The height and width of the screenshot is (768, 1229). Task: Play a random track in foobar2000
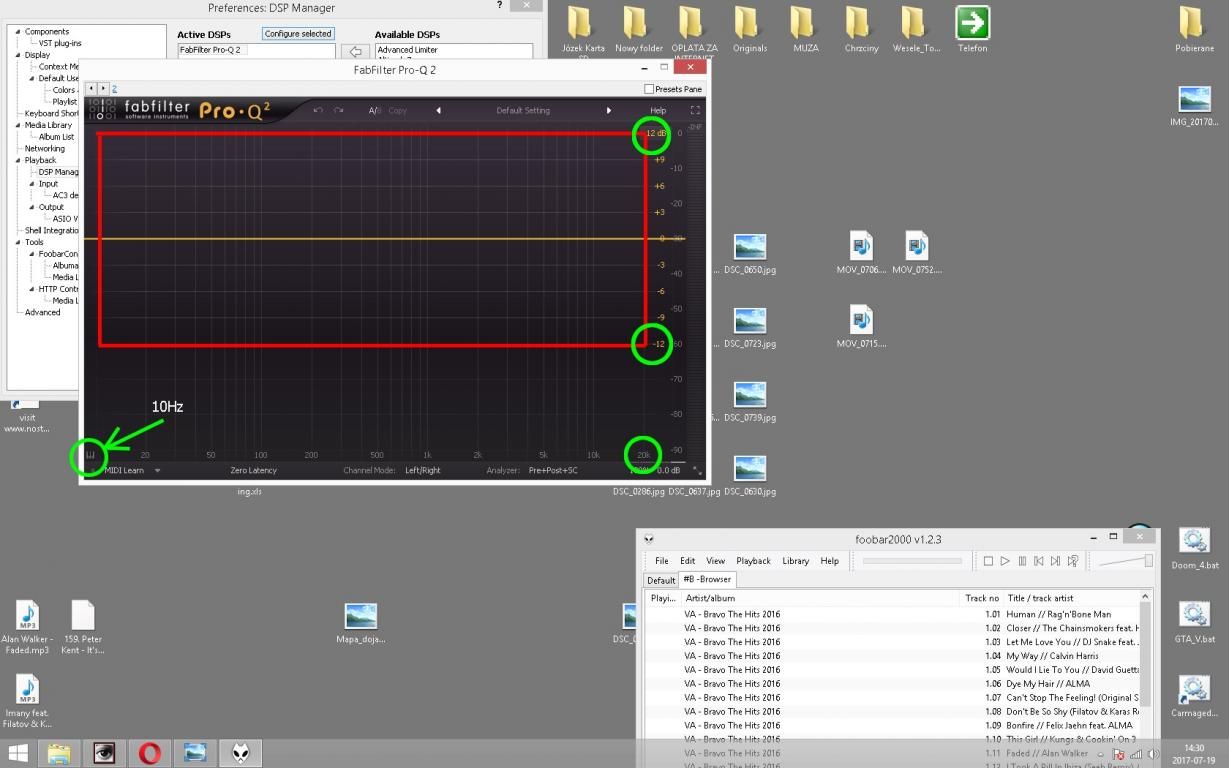tap(1072, 561)
